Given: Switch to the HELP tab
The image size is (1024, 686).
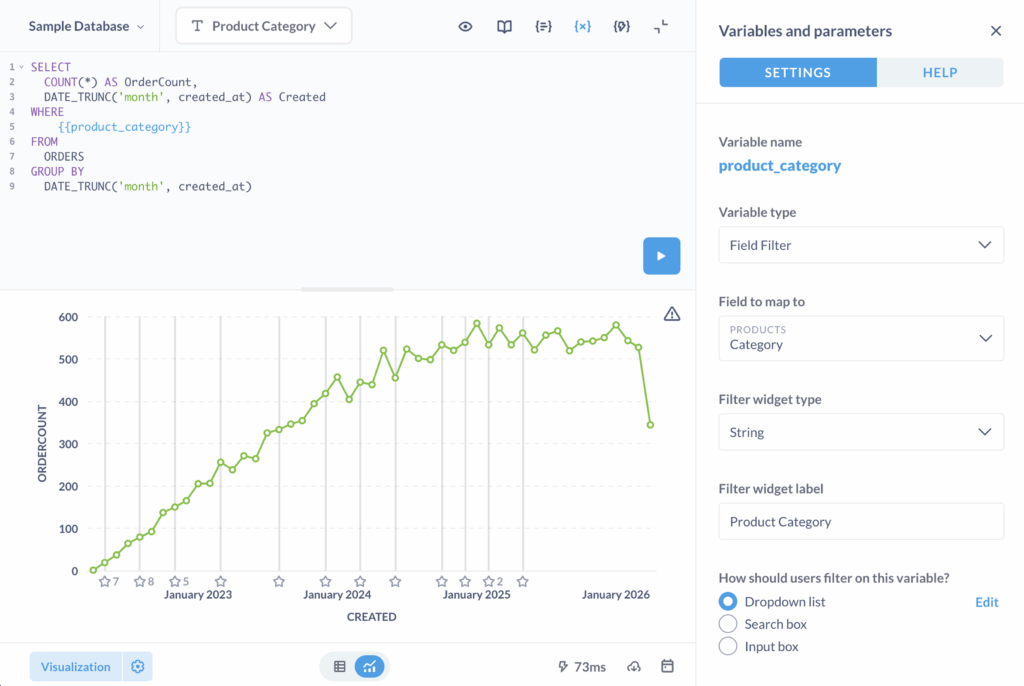Looking at the screenshot, I should coord(939,72).
